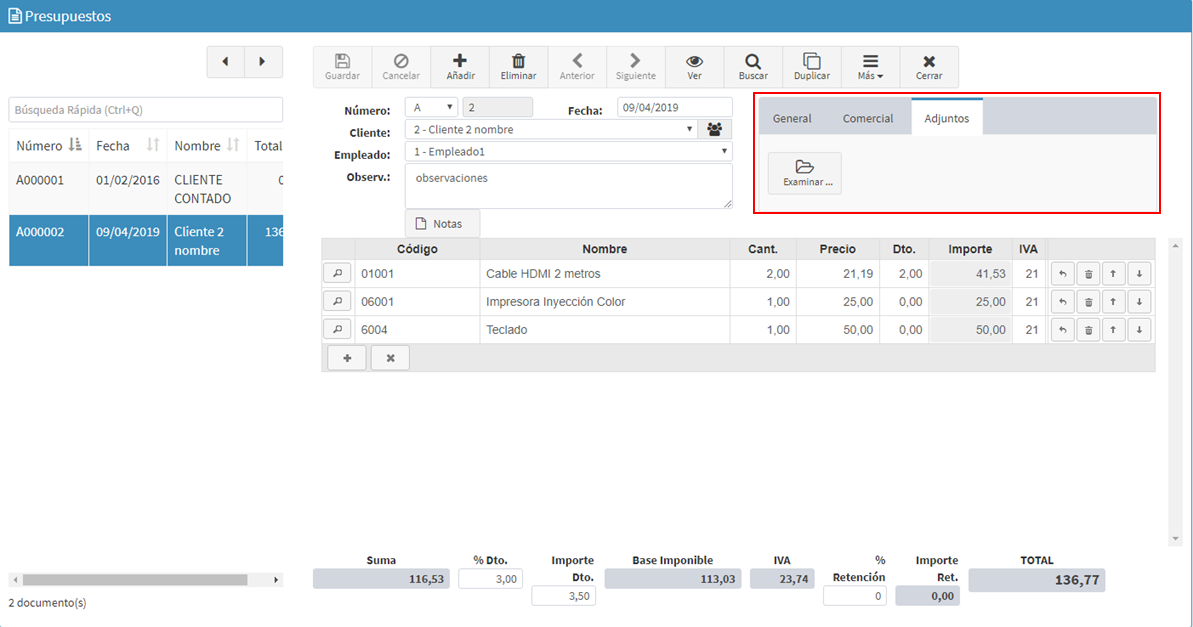The width and height of the screenshot is (1193, 627).
Task: Click the 21,19 Precio cell
Action: (x=838, y=274)
